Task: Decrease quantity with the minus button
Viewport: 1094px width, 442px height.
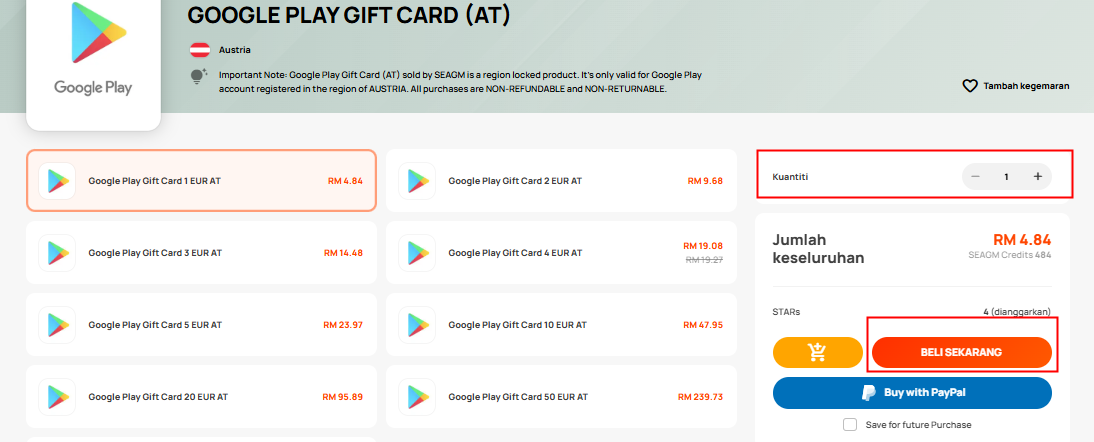Action: pos(975,176)
